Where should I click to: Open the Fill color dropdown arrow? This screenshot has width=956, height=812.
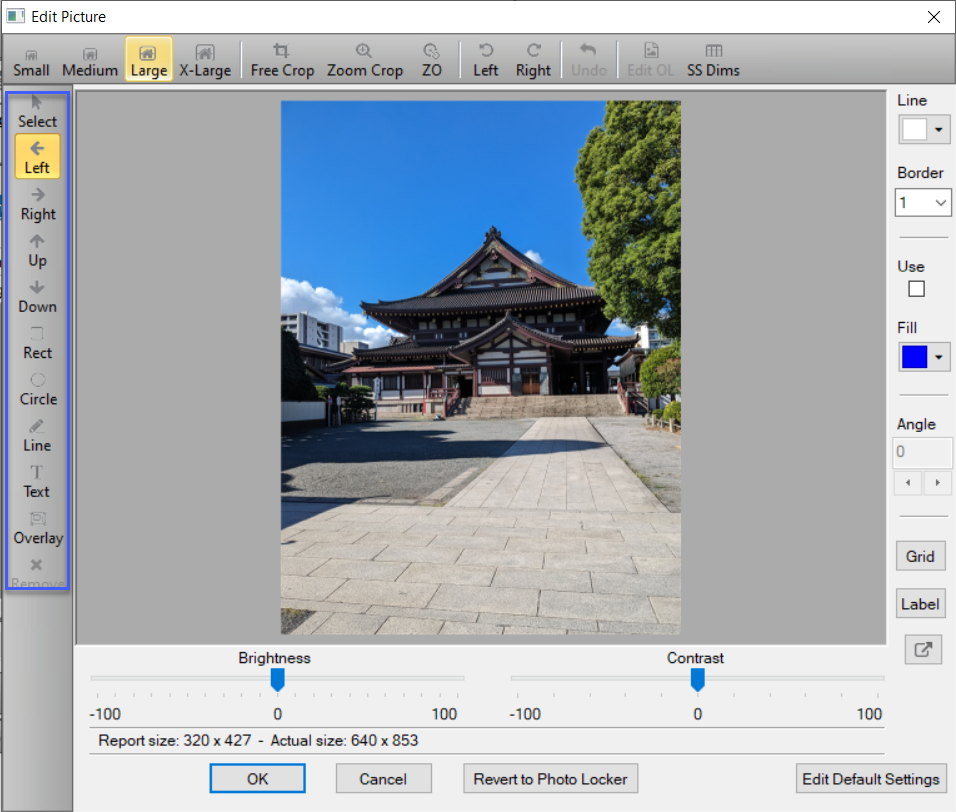938,357
